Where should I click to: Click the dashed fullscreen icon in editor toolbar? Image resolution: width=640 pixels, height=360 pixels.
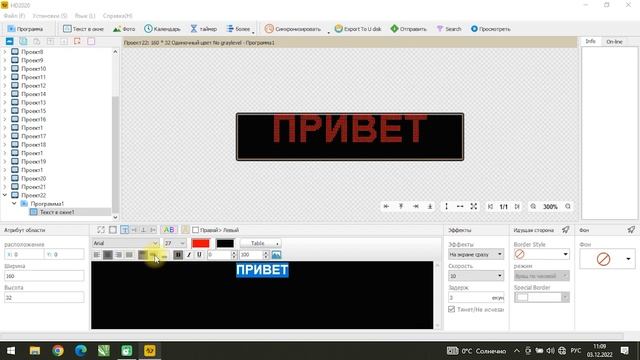coord(101,230)
